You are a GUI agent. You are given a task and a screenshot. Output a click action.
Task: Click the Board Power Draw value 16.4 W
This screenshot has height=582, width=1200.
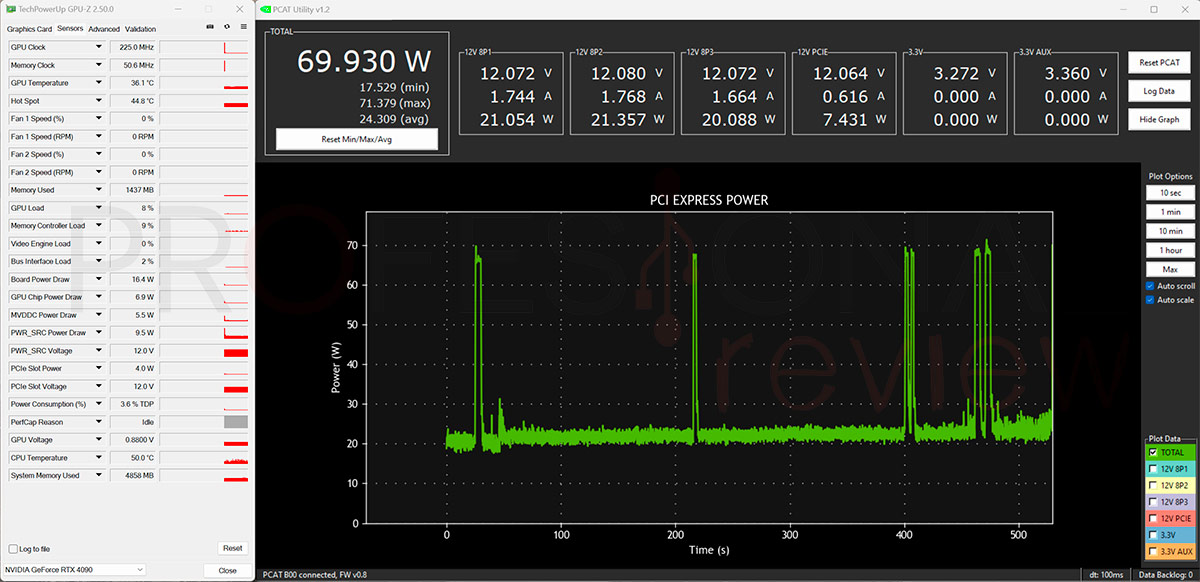[x=133, y=279]
